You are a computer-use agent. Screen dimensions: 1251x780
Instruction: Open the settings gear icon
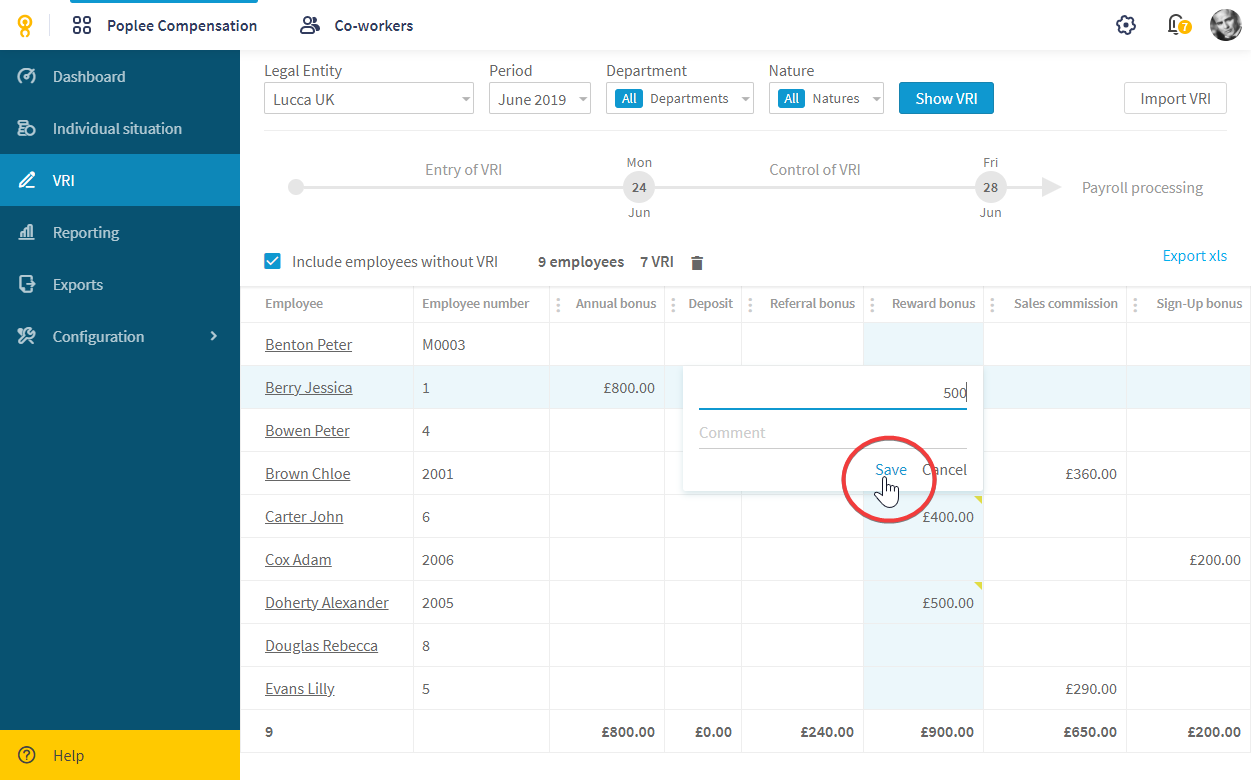click(1126, 25)
